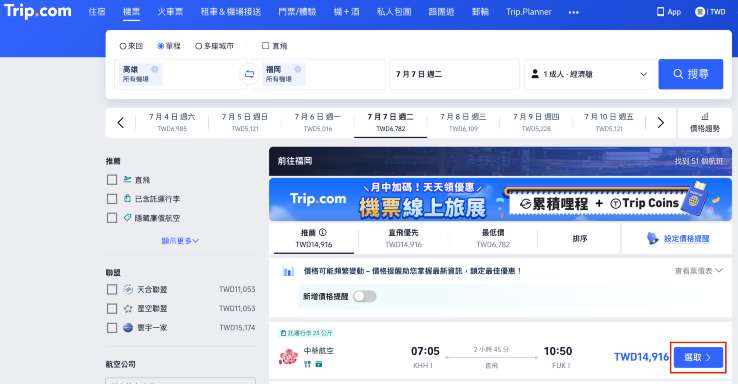The width and height of the screenshot is (738, 384).
Task: Open the 機+酒 navigation item
Action: coord(346,12)
